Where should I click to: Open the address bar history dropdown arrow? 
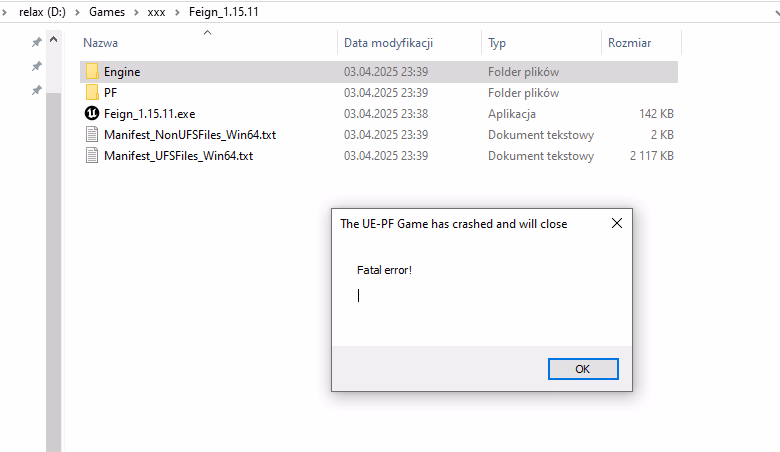tap(777, 12)
